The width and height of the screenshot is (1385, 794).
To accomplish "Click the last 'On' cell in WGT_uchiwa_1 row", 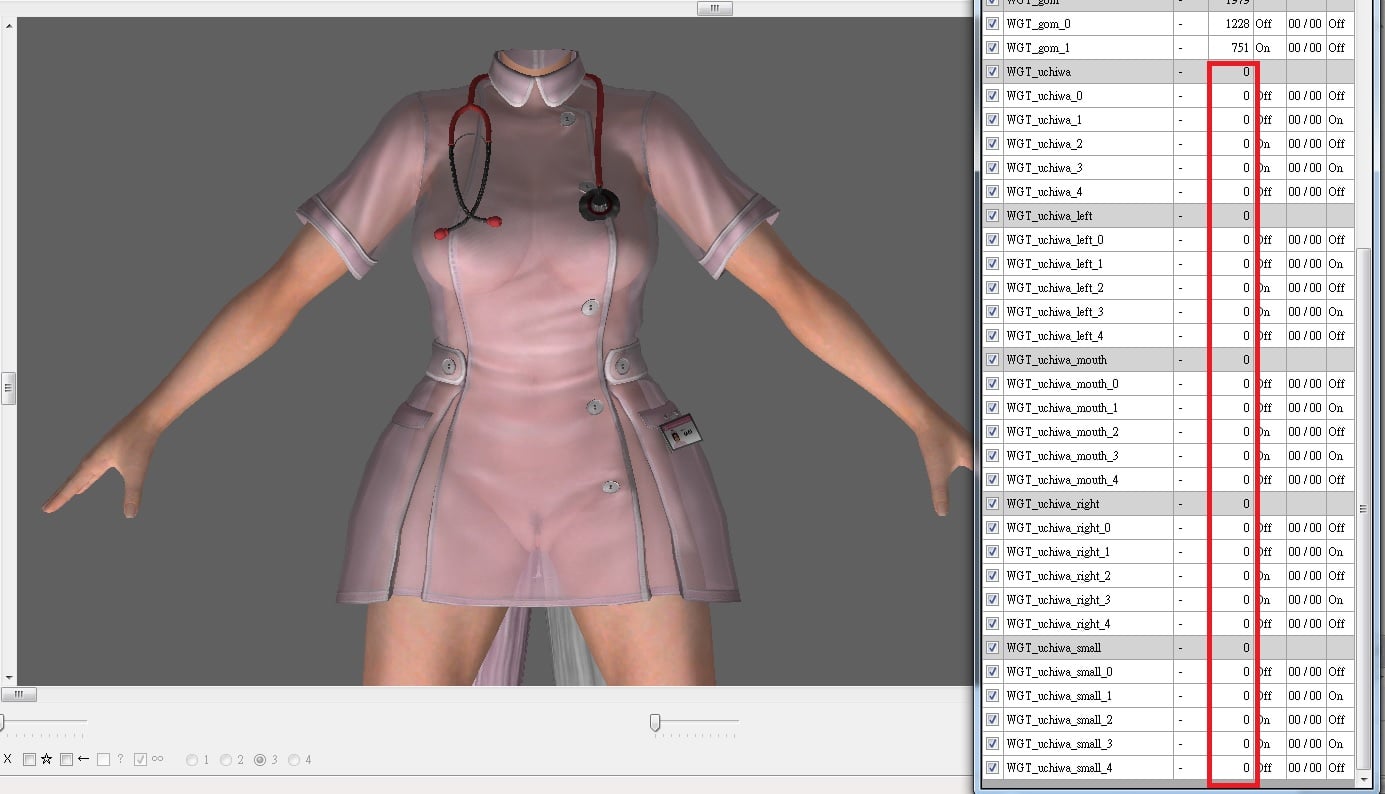I will pyautogui.click(x=1336, y=120).
